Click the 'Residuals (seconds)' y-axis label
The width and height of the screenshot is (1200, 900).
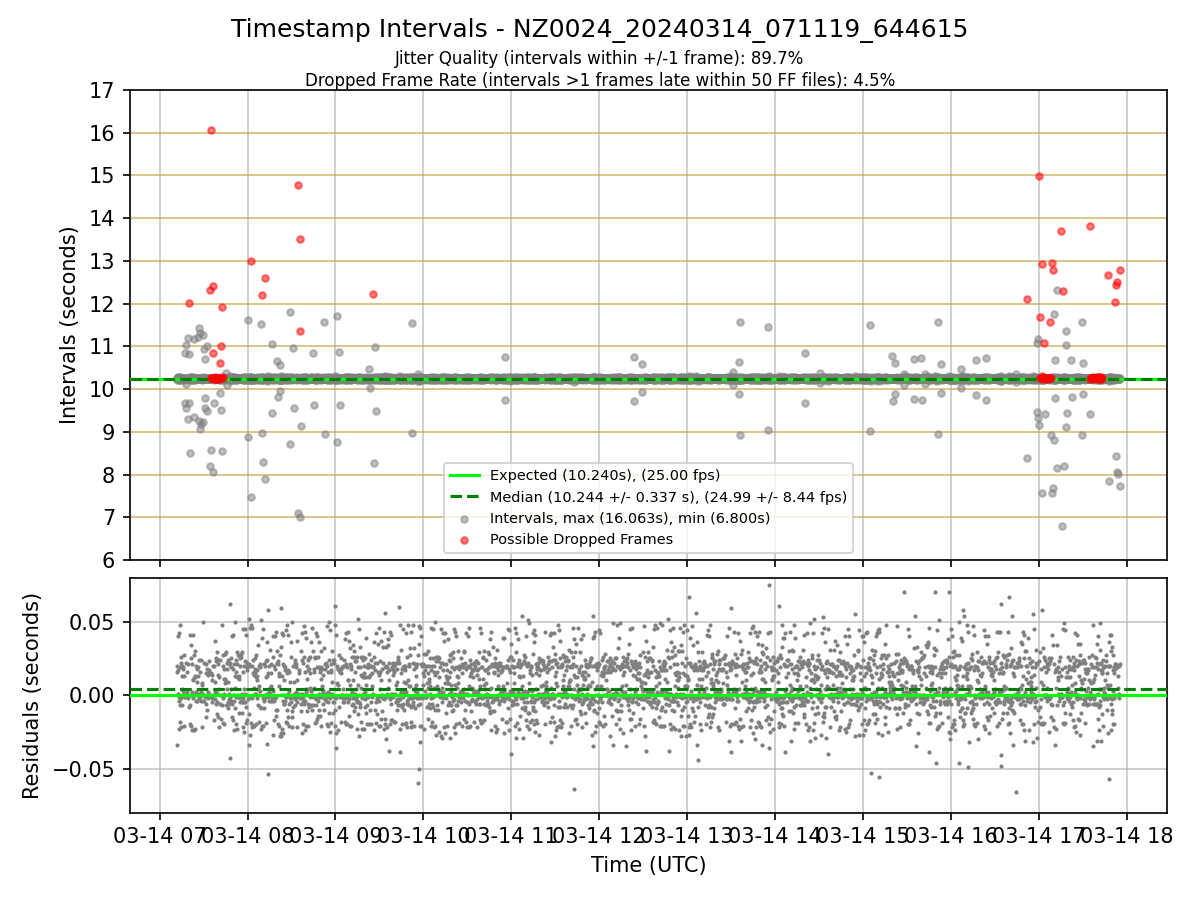(32, 696)
